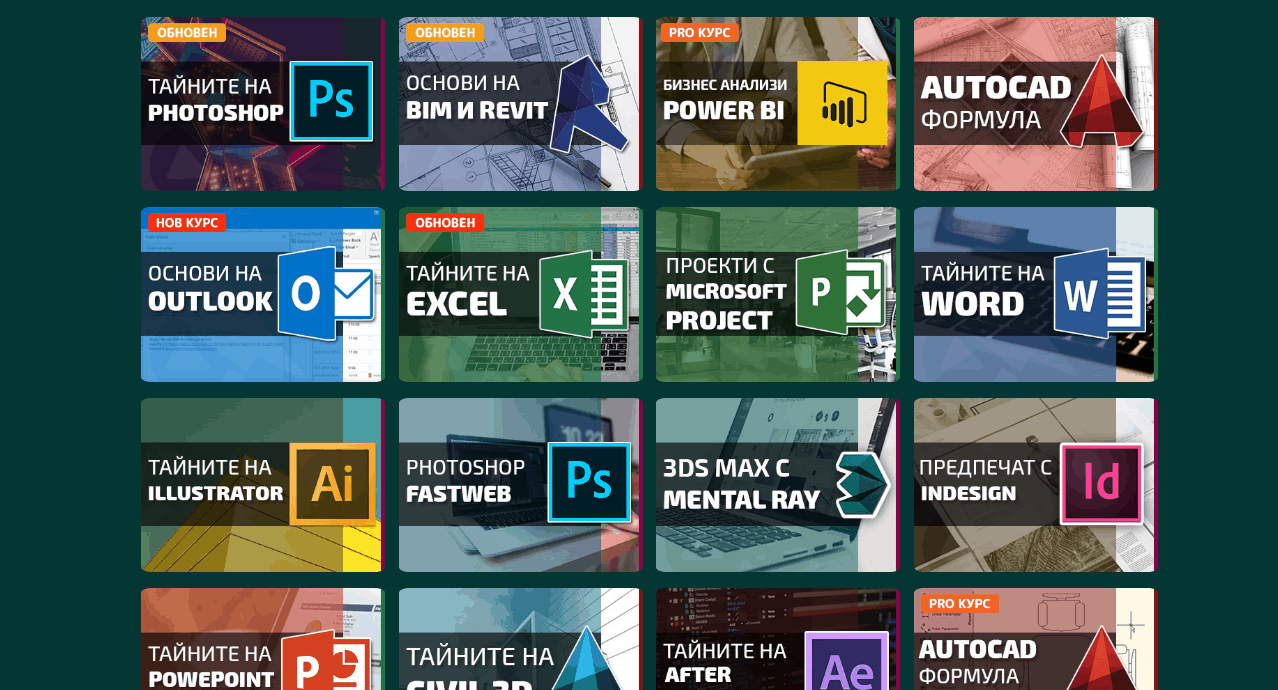The width and height of the screenshot is (1278, 690).
Task: Click the Ps icon on Photoshop Fastweb card
Action: (x=589, y=483)
